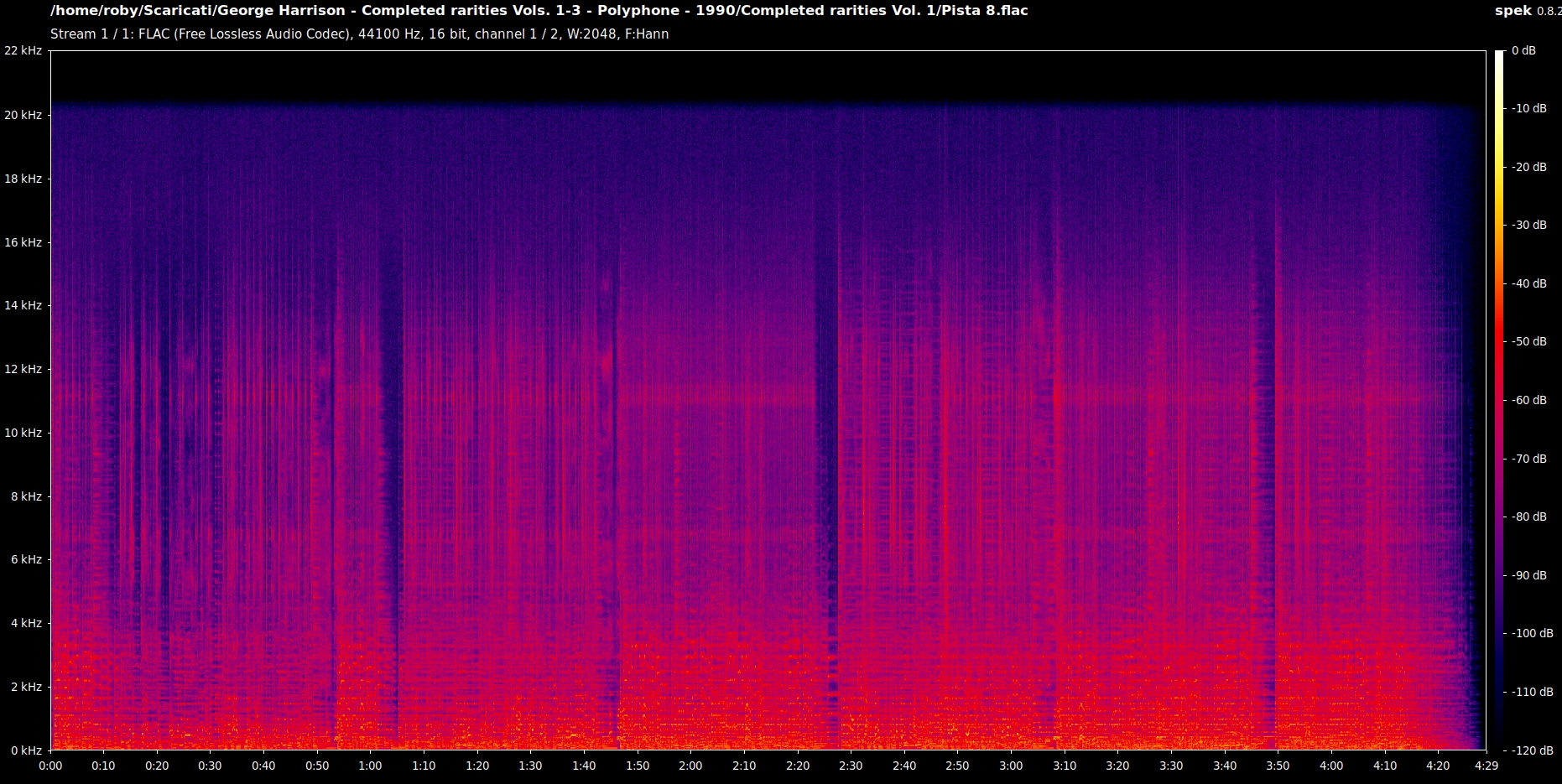Click the 'spek' version label

[1528, 11]
